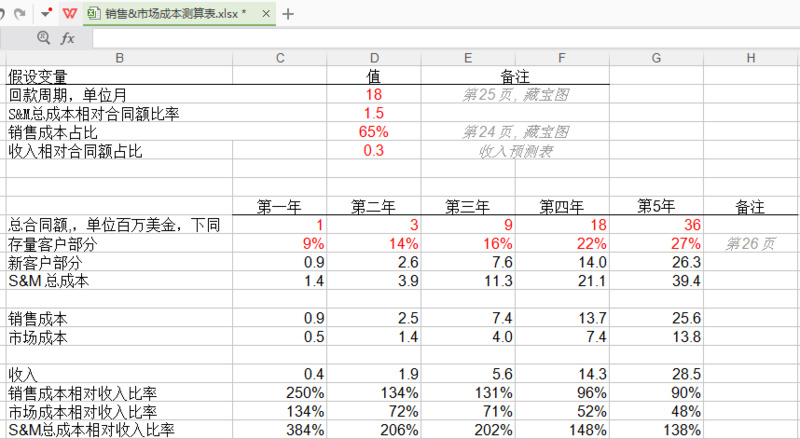This screenshot has height=439, width=800.
Task: Select the 第一年 ratio value 250%
Action: tap(280, 393)
